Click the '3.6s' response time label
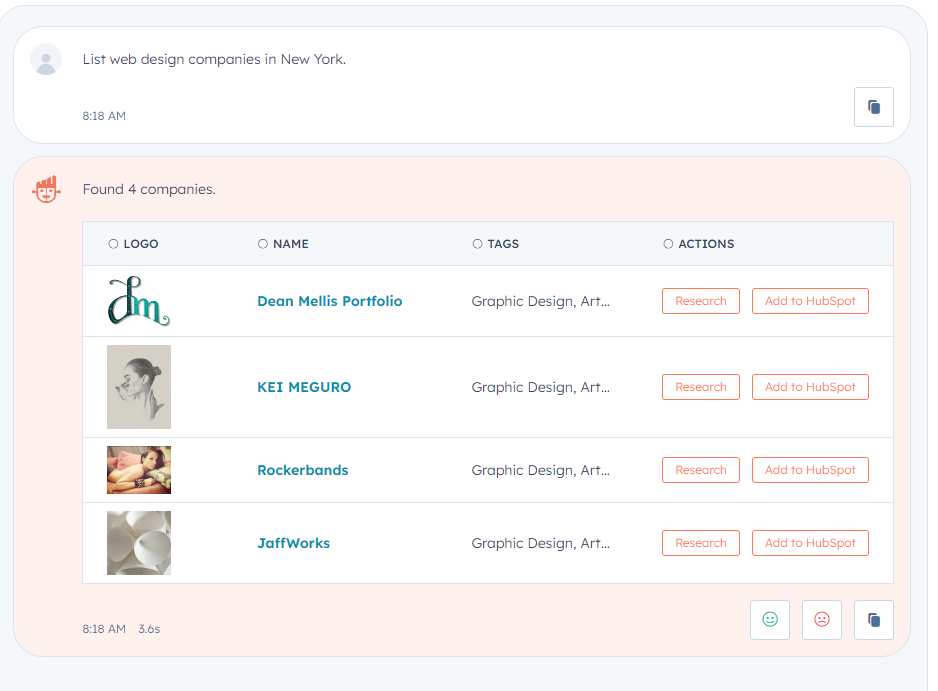The image size is (938, 691). [x=149, y=629]
